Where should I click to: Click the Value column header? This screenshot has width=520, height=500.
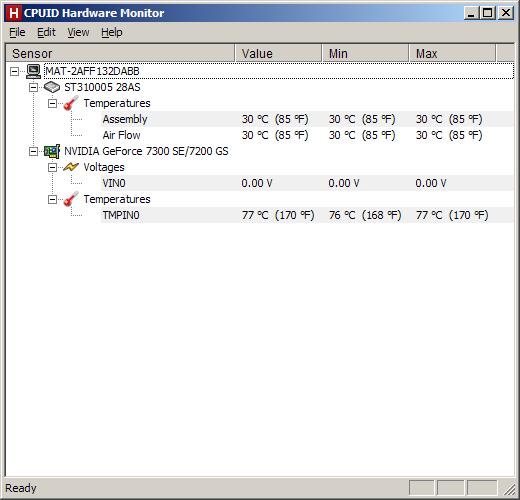tap(278, 53)
